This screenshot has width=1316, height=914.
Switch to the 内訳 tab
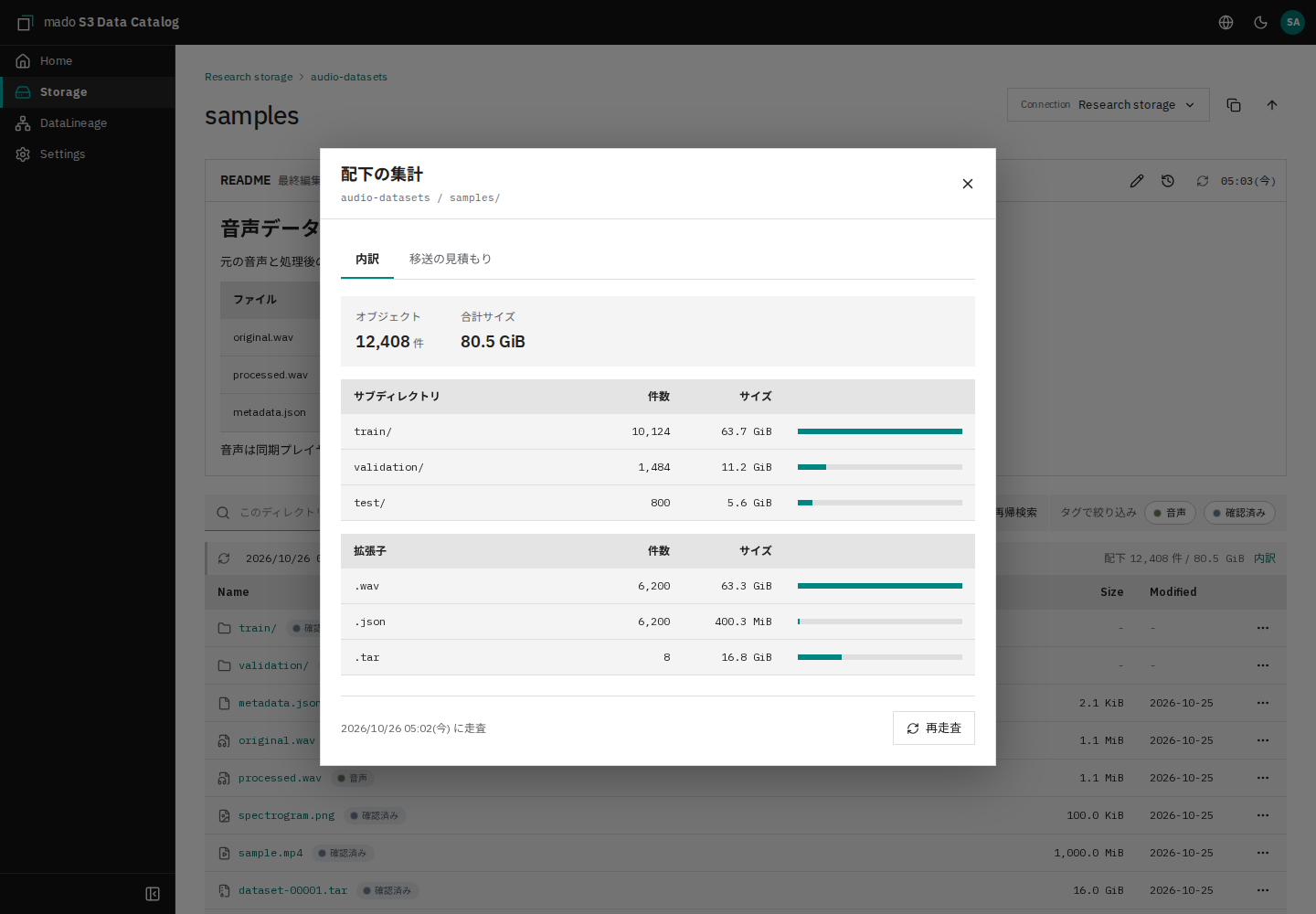[x=367, y=259]
